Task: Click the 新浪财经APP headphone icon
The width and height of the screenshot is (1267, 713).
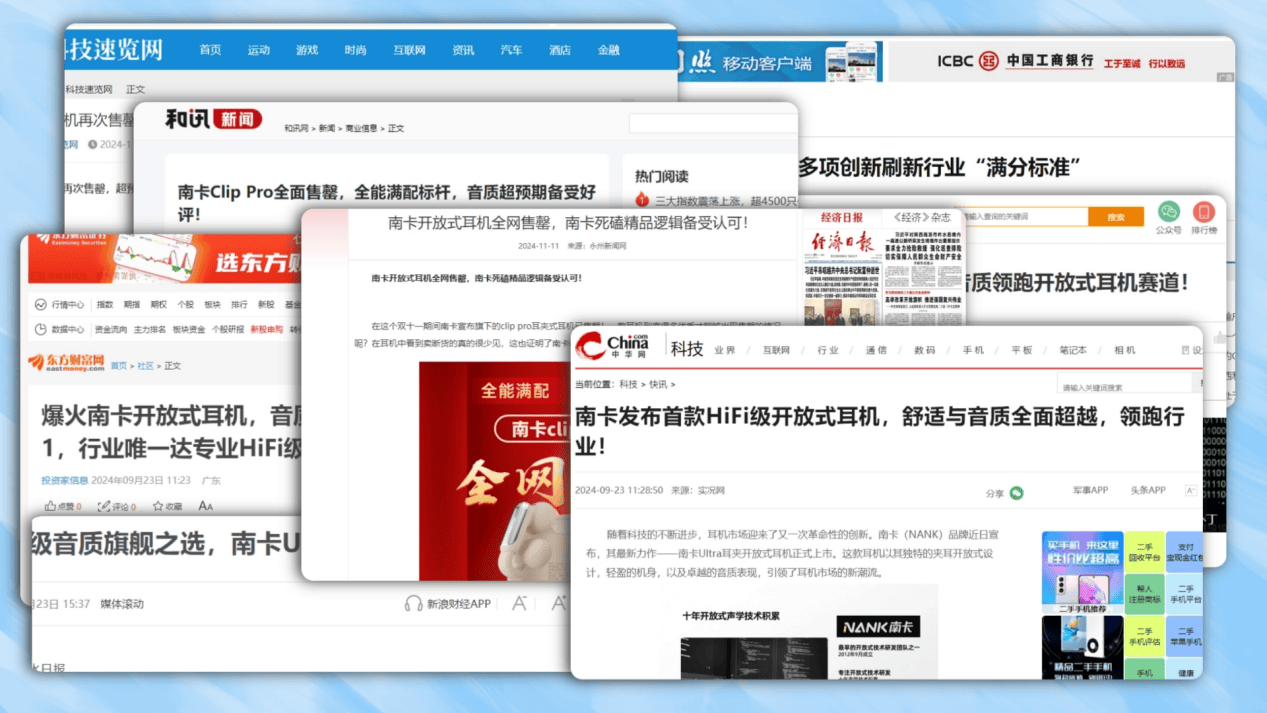Action: (x=413, y=604)
